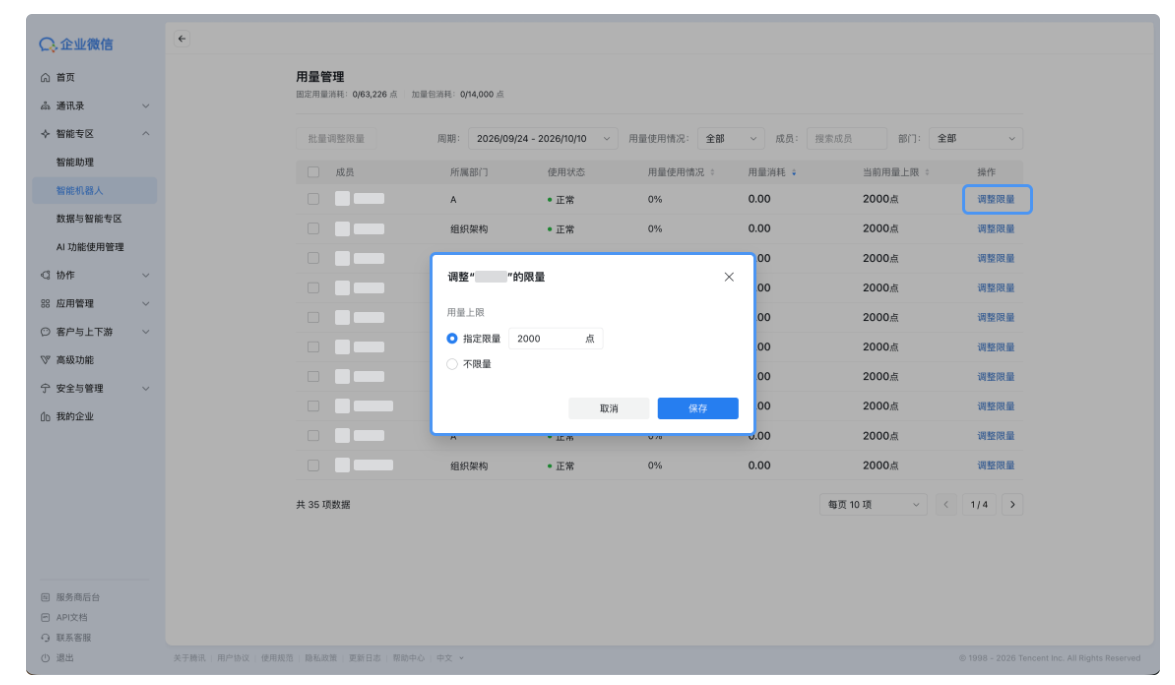1175x685 pixels.
Task: Open 高级功能 from the sidebar
Action: click(75, 360)
